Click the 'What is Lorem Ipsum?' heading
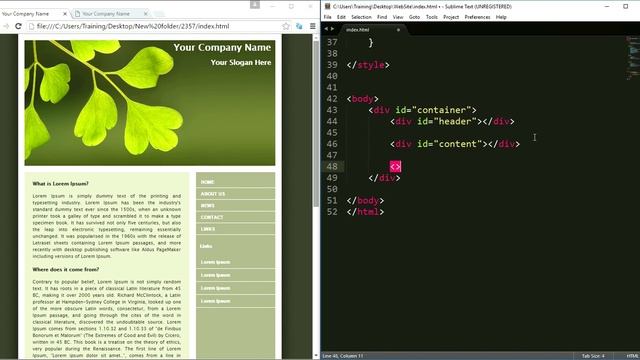Viewport: 640px width, 360px height. (60, 184)
